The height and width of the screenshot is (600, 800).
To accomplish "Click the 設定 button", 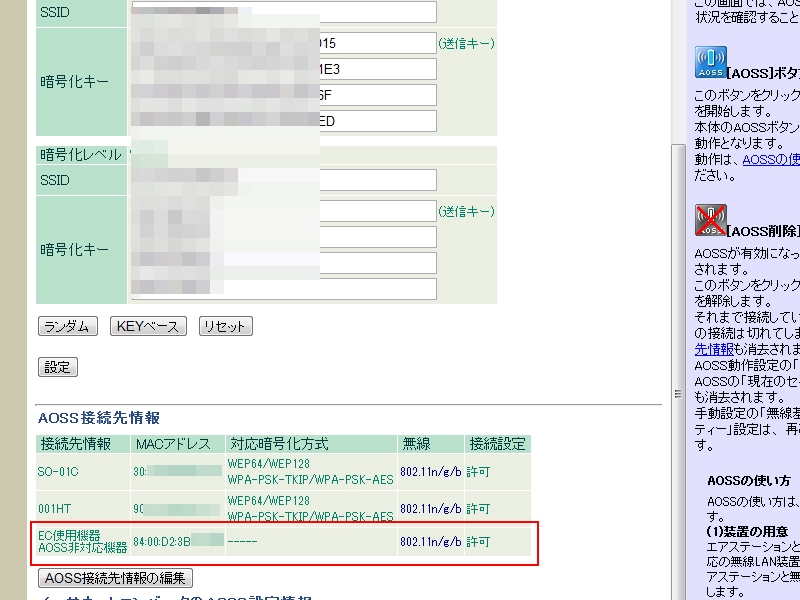I will point(58,367).
